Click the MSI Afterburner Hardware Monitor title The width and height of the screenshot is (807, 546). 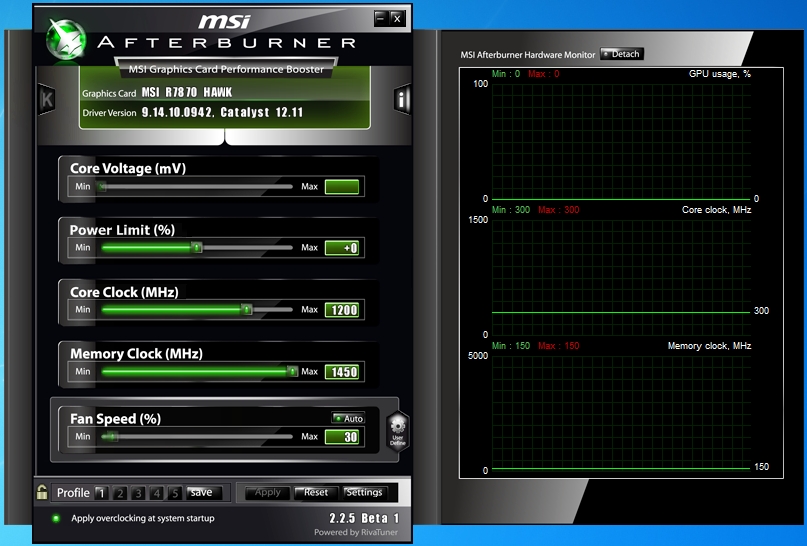click(x=528, y=55)
